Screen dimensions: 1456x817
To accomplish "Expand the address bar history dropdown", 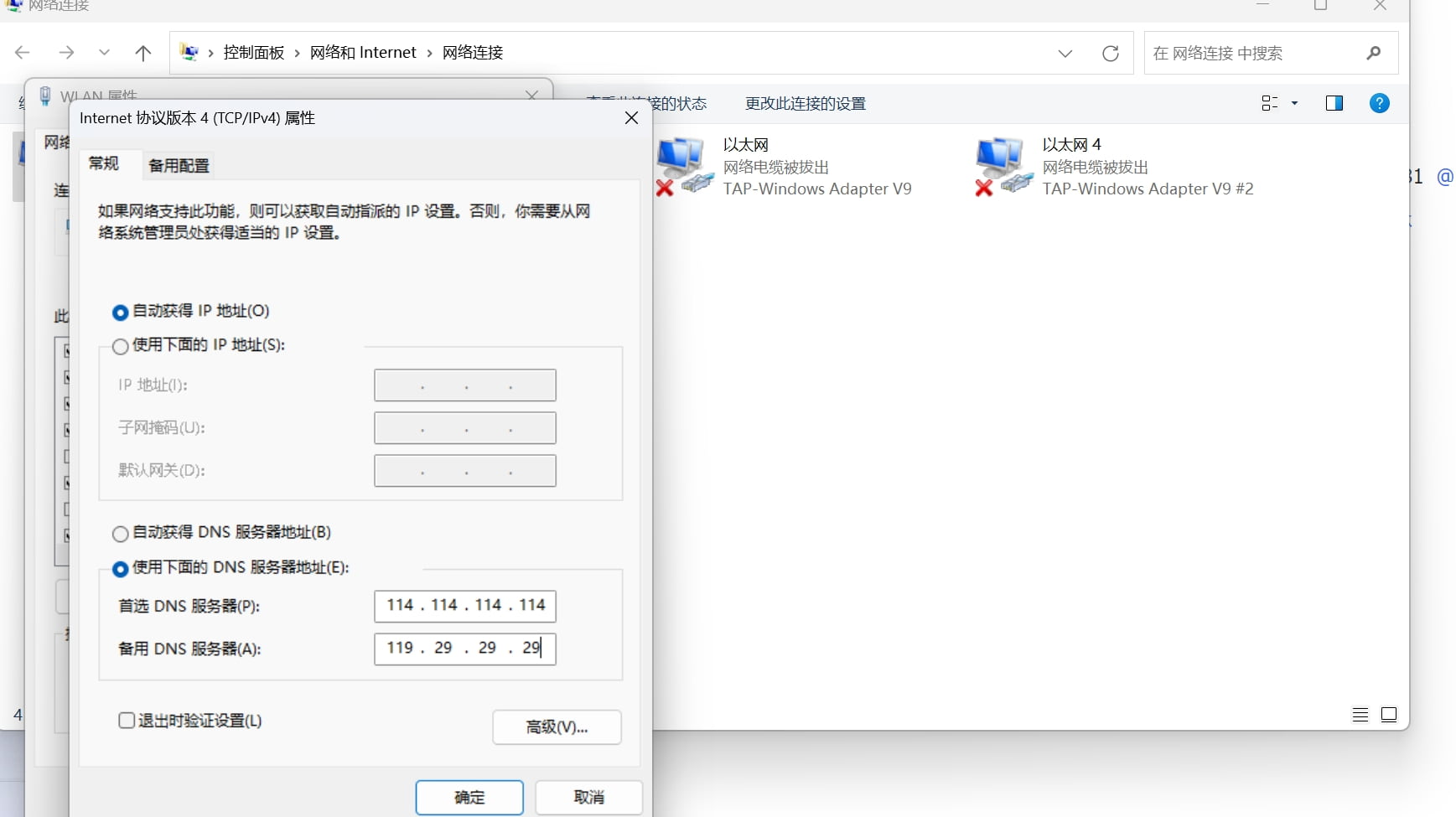I will [1065, 53].
